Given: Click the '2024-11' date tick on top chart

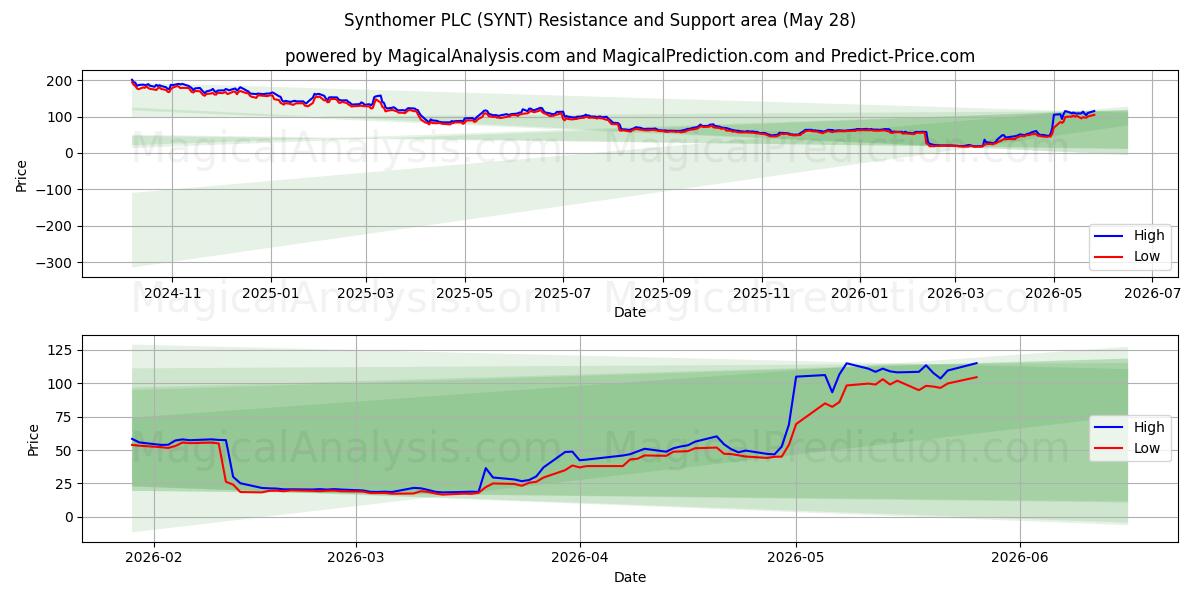Looking at the screenshot, I should tap(172, 293).
